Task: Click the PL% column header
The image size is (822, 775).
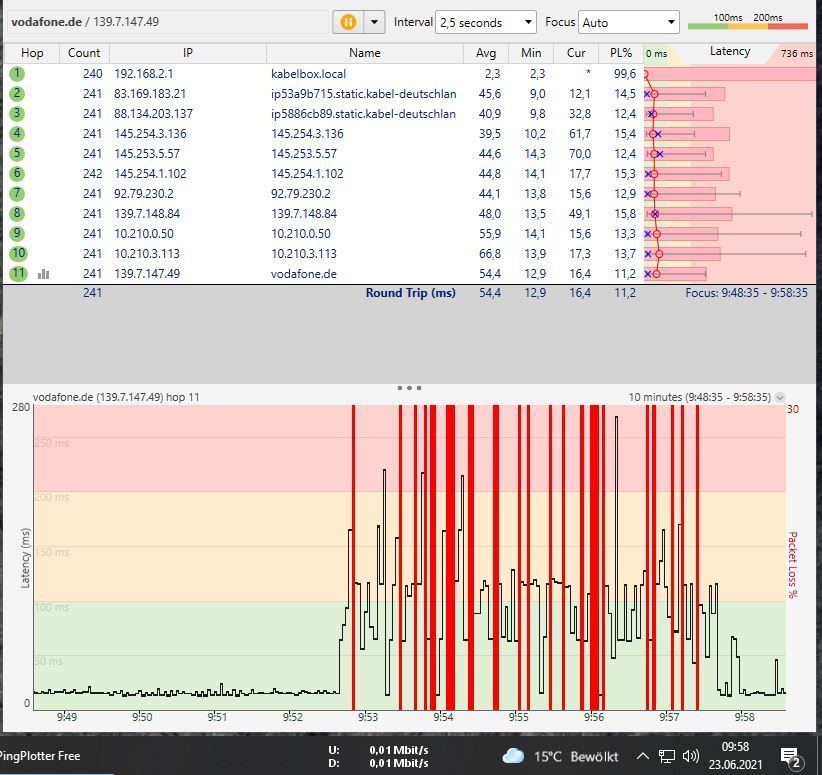Action: point(621,53)
